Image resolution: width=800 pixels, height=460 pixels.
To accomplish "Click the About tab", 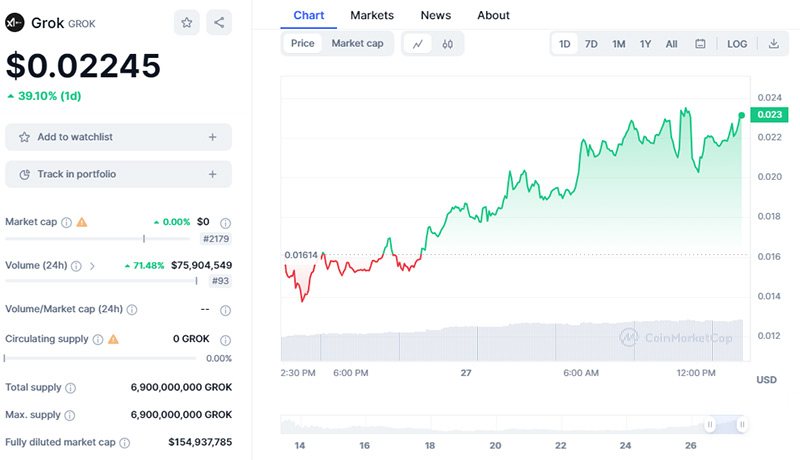I will pos(493,15).
